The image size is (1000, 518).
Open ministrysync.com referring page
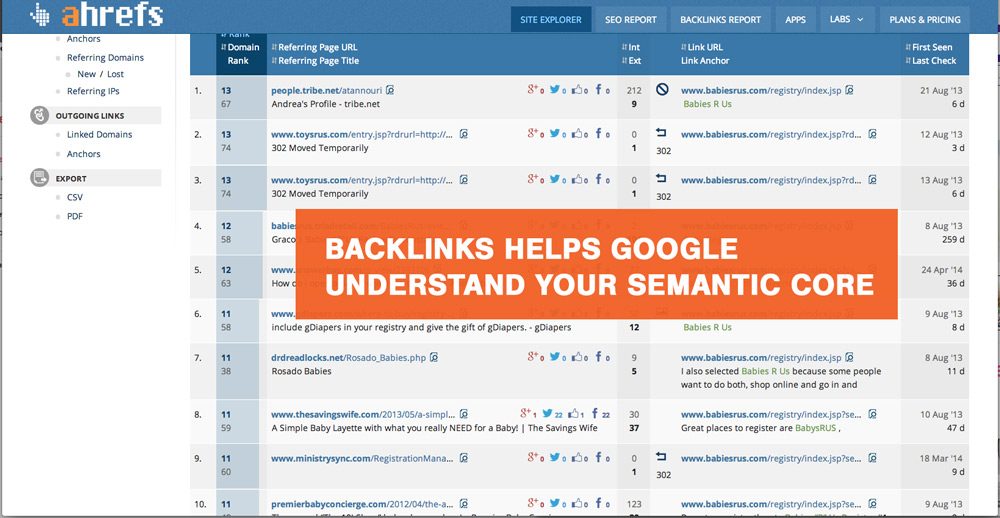tap(362, 459)
